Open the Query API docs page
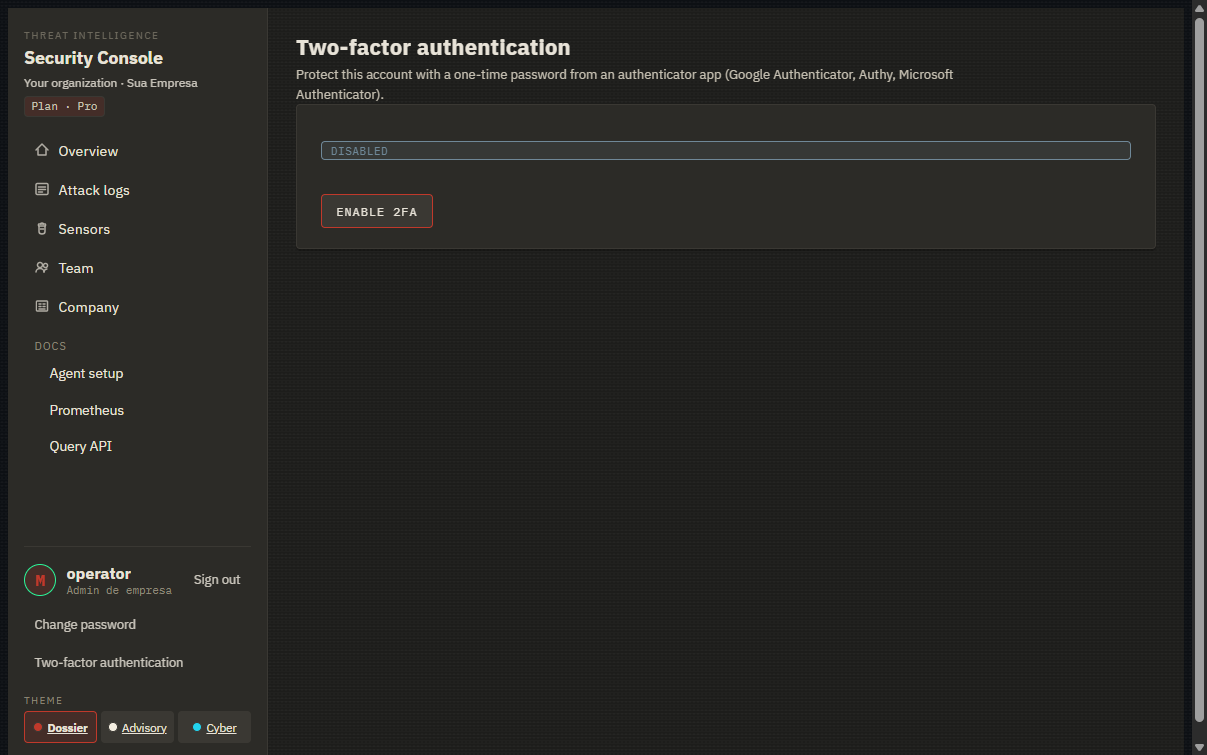Viewport: 1207px width, 755px height. tap(81, 446)
